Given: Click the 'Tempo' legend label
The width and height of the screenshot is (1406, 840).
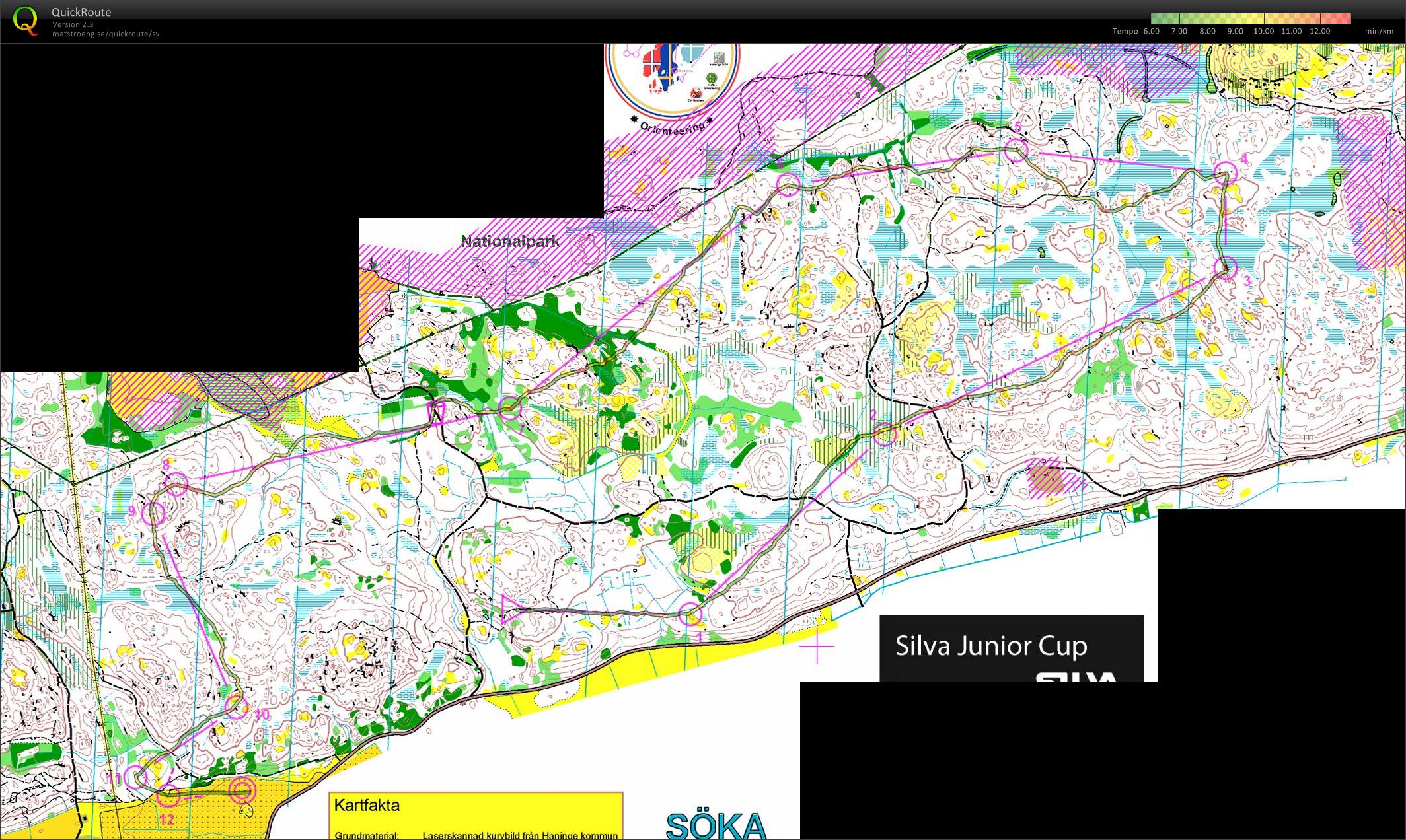Looking at the screenshot, I should pyautogui.click(x=1125, y=31).
